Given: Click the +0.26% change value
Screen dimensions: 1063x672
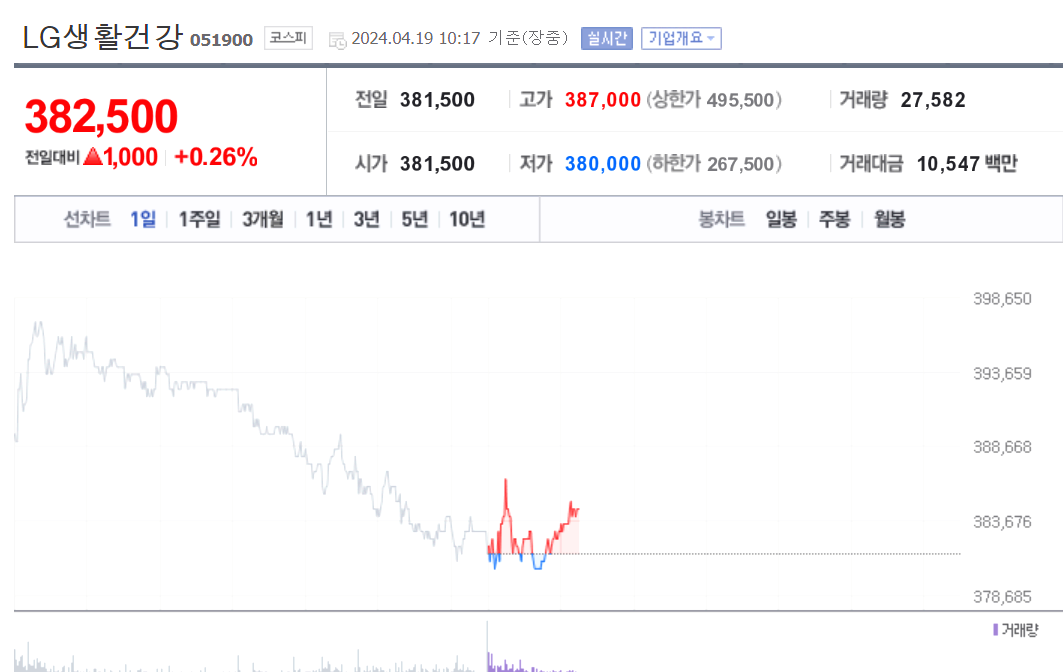Looking at the screenshot, I should pos(216,157).
